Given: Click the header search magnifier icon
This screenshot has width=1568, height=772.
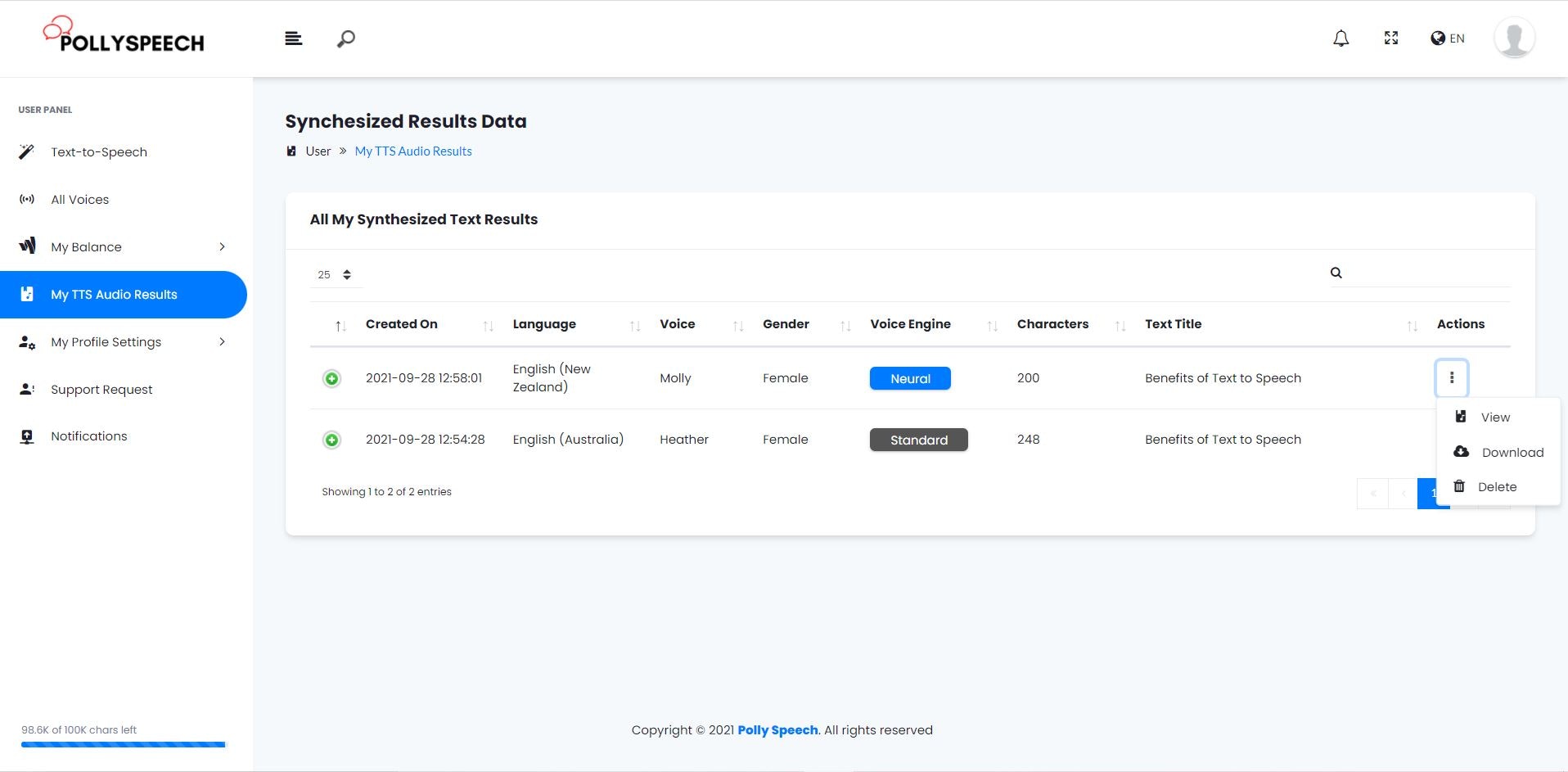Looking at the screenshot, I should coord(346,38).
